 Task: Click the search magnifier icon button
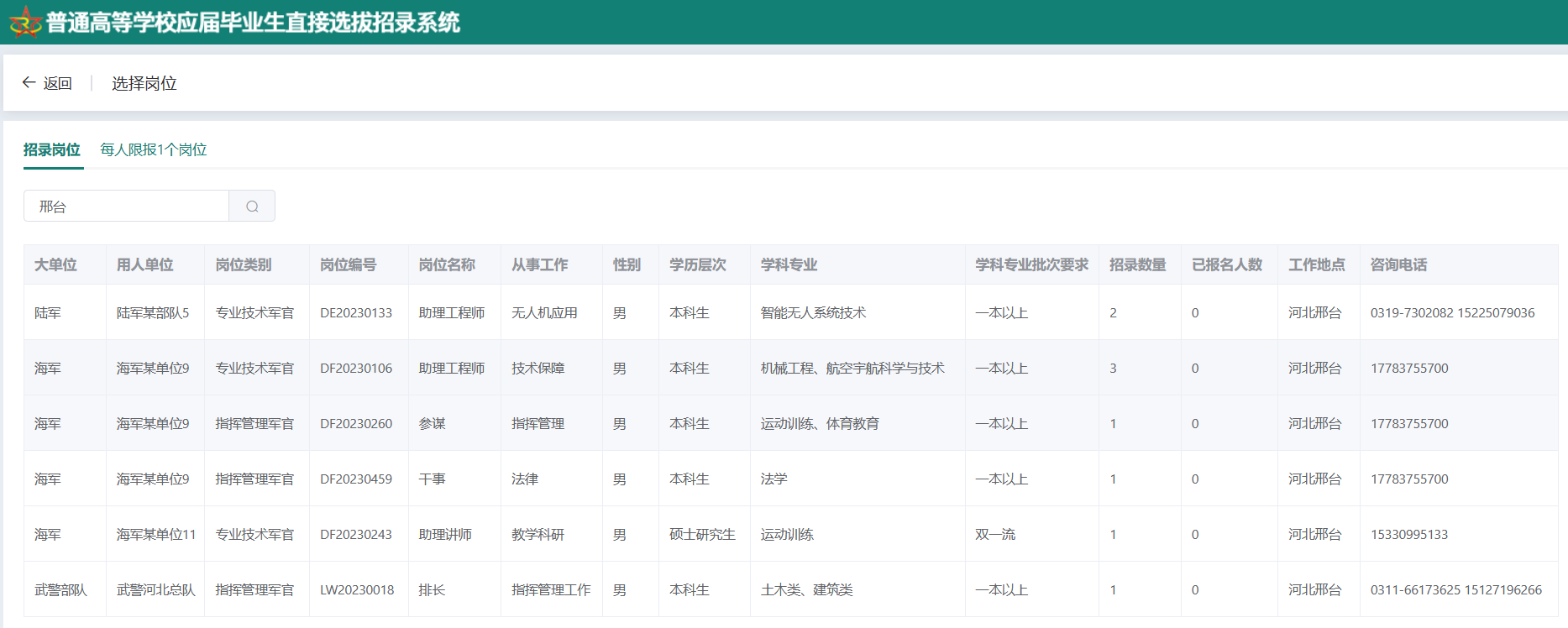coord(252,207)
